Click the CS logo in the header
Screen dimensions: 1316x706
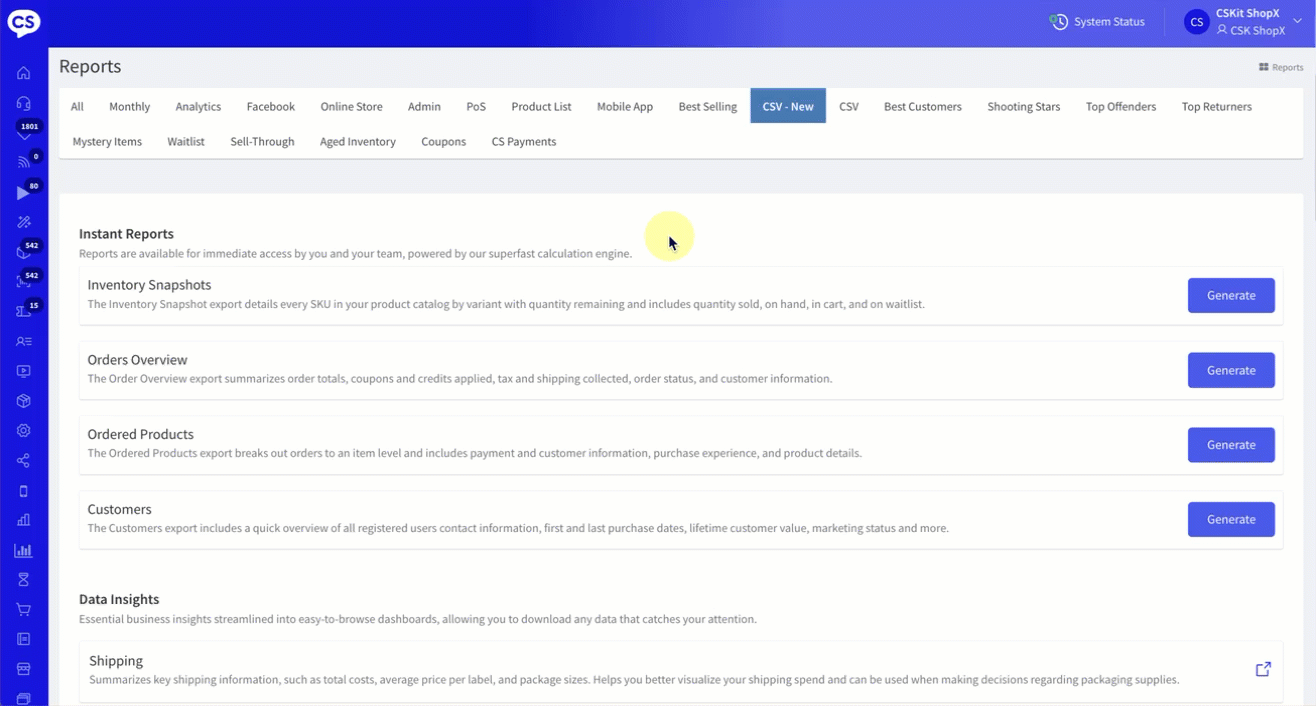pyautogui.click(x=24, y=22)
